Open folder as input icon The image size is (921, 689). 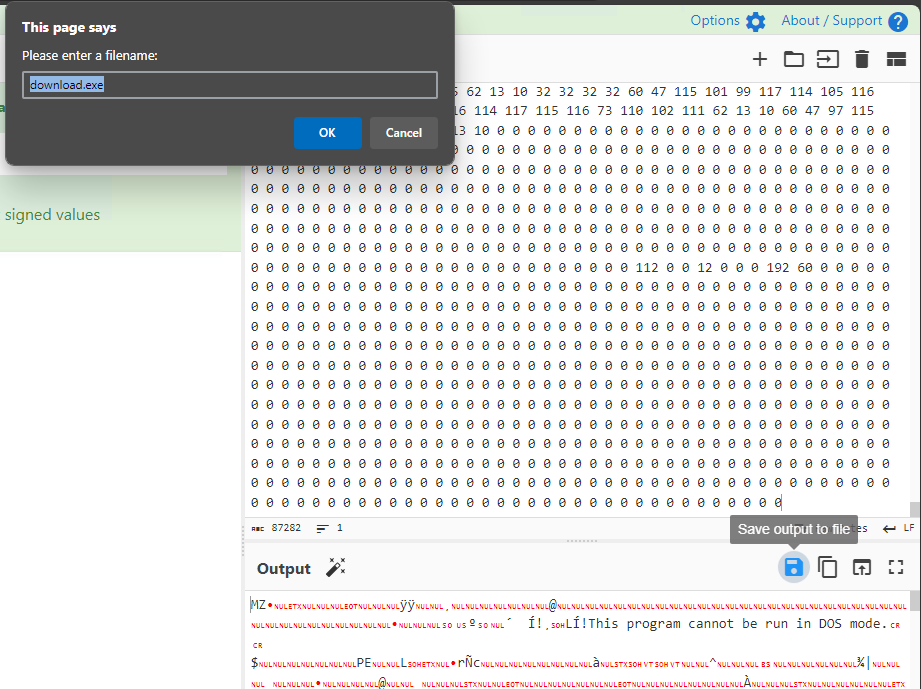click(794, 59)
